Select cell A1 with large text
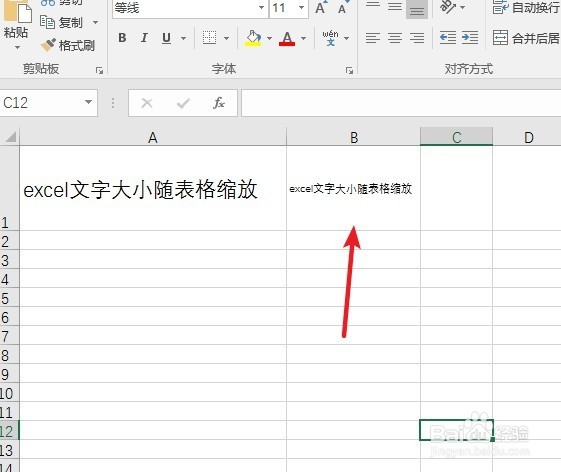Image resolution: width=561 pixels, height=472 pixels. pos(153,188)
